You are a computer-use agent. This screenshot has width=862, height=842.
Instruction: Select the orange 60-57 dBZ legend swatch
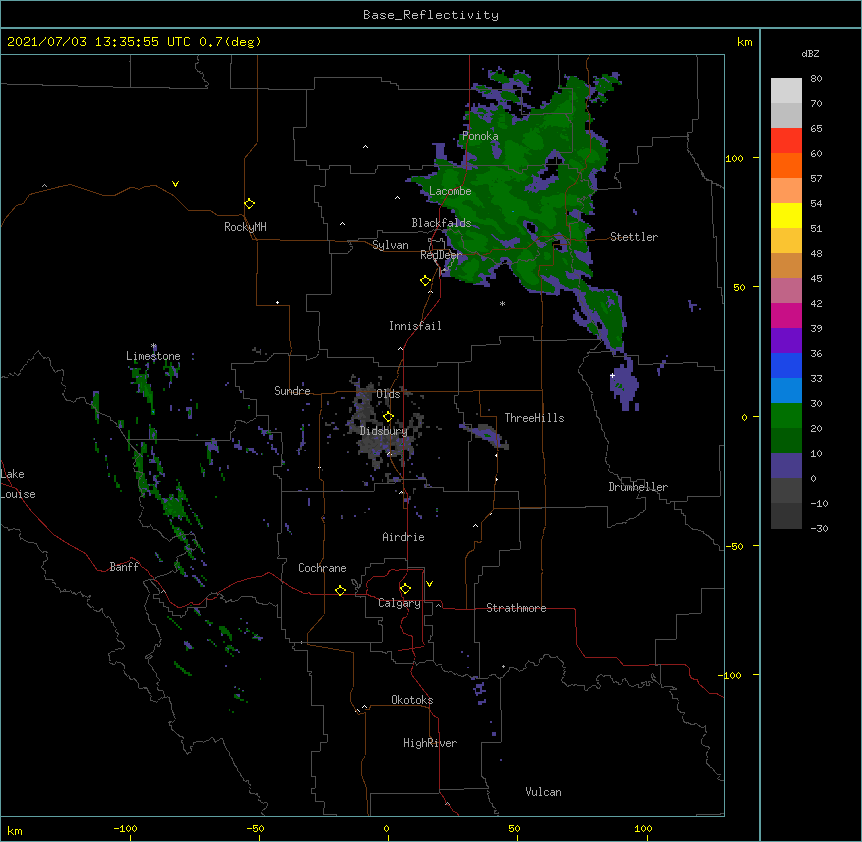click(786, 165)
